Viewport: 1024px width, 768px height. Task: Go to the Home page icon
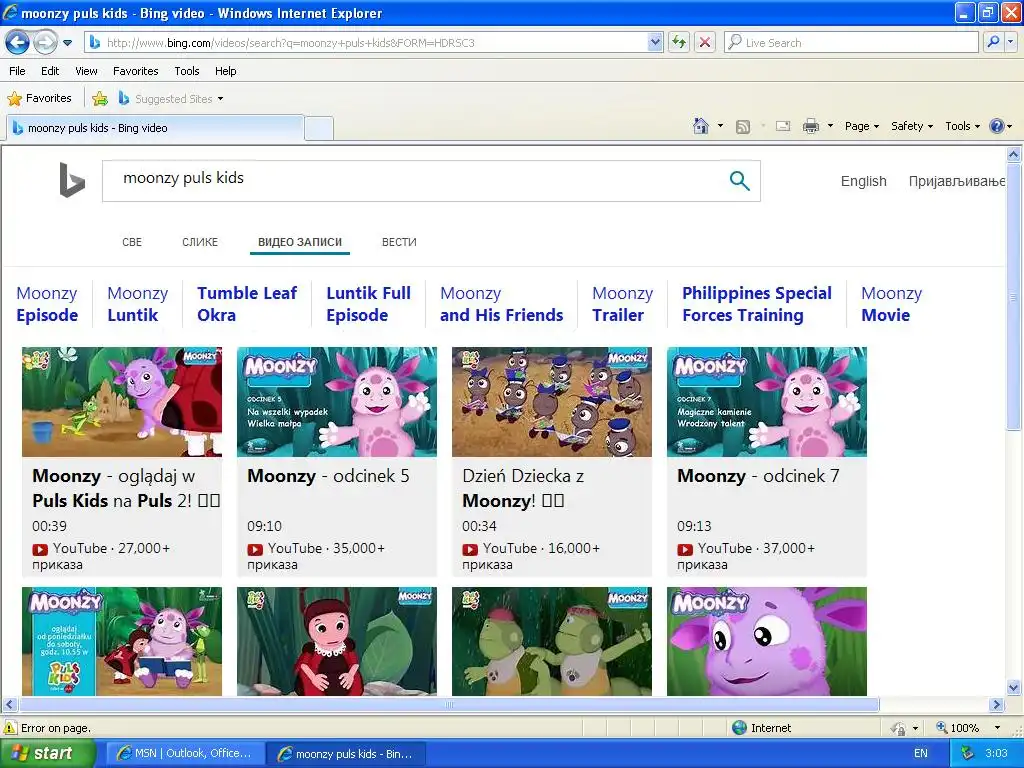(x=701, y=125)
